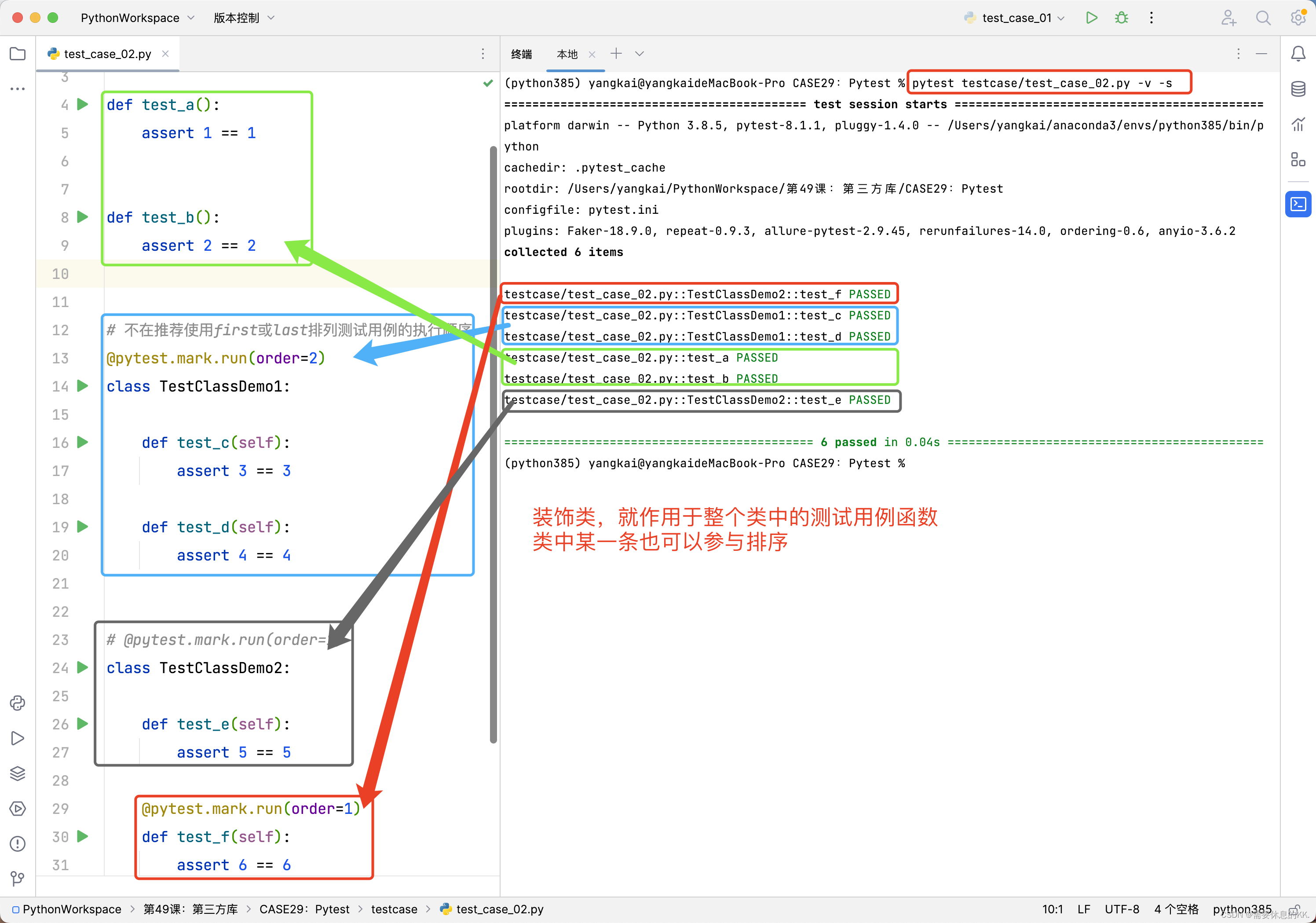This screenshot has width=1316, height=923.
Task: Switch to the 终端 panel tab
Action: (x=522, y=54)
